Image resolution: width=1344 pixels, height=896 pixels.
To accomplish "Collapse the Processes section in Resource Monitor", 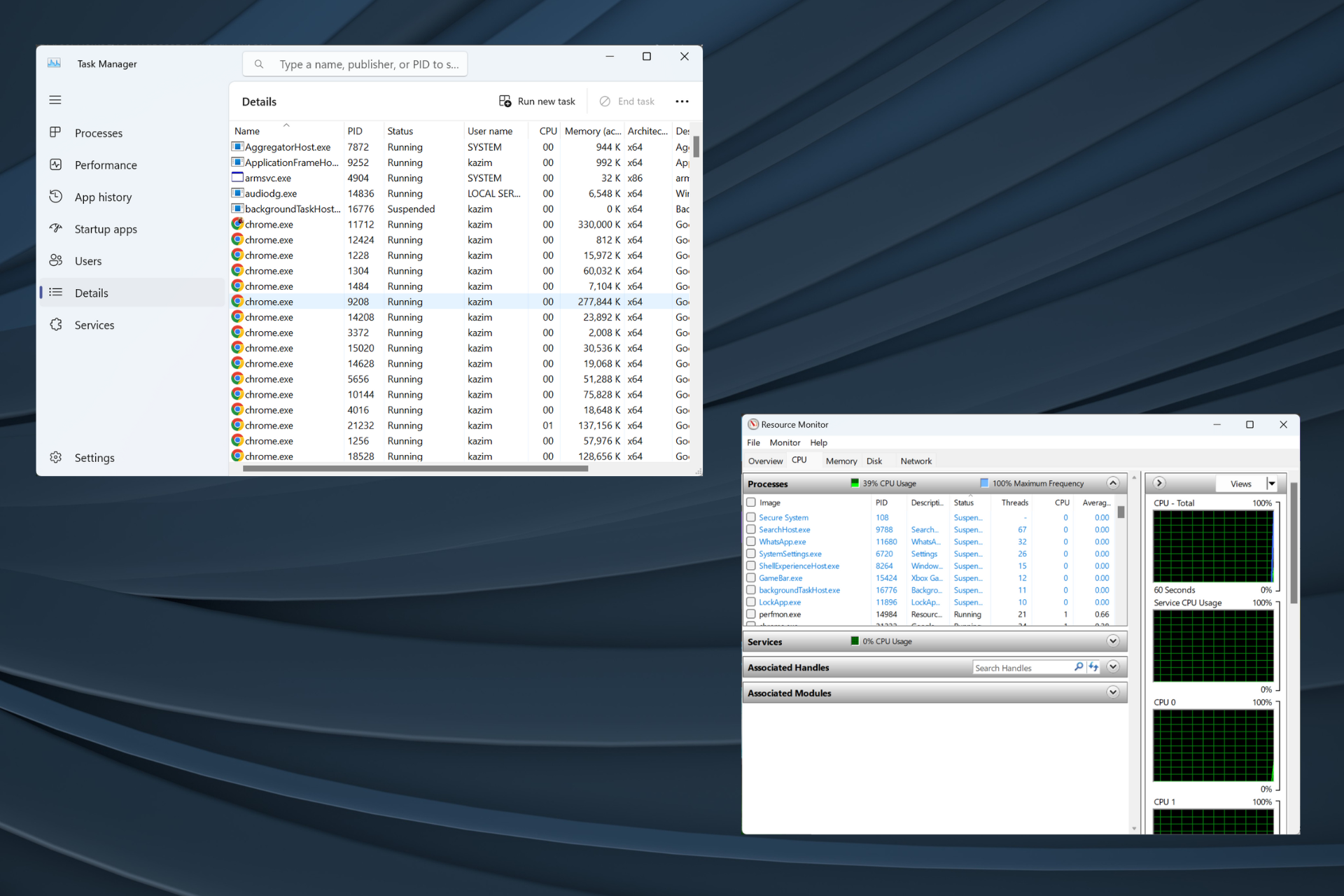I will click(1113, 483).
